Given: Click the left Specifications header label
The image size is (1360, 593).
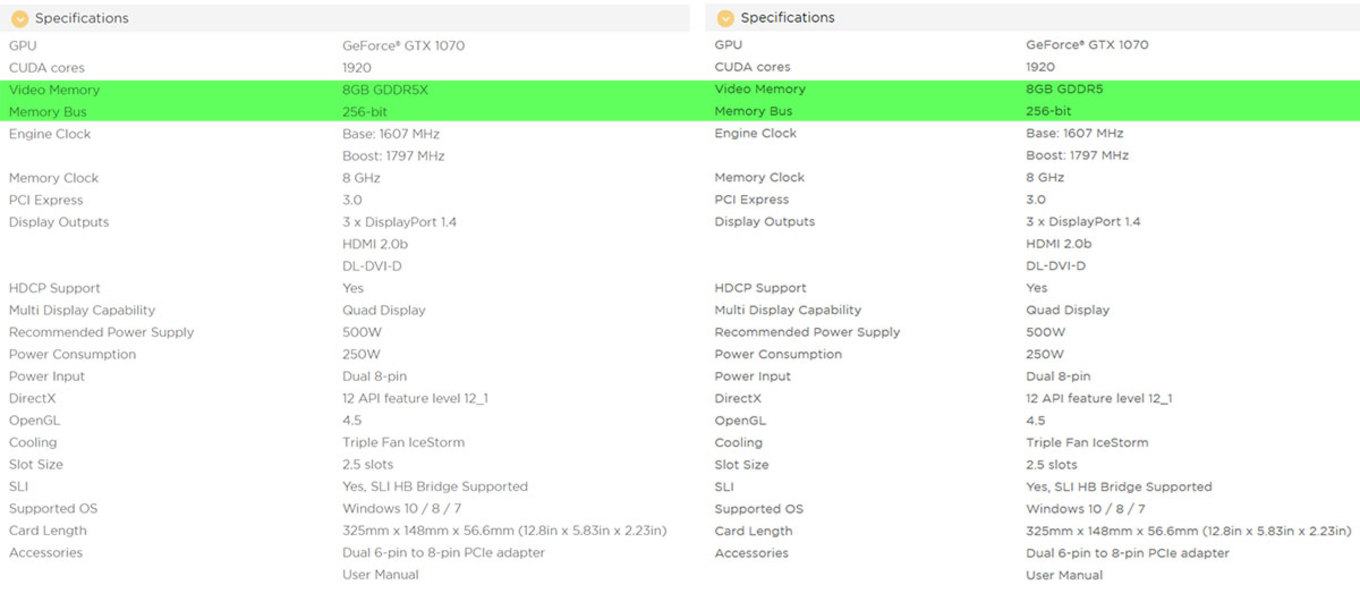Looking at the screenshot, I should click(x=82, y=18).
